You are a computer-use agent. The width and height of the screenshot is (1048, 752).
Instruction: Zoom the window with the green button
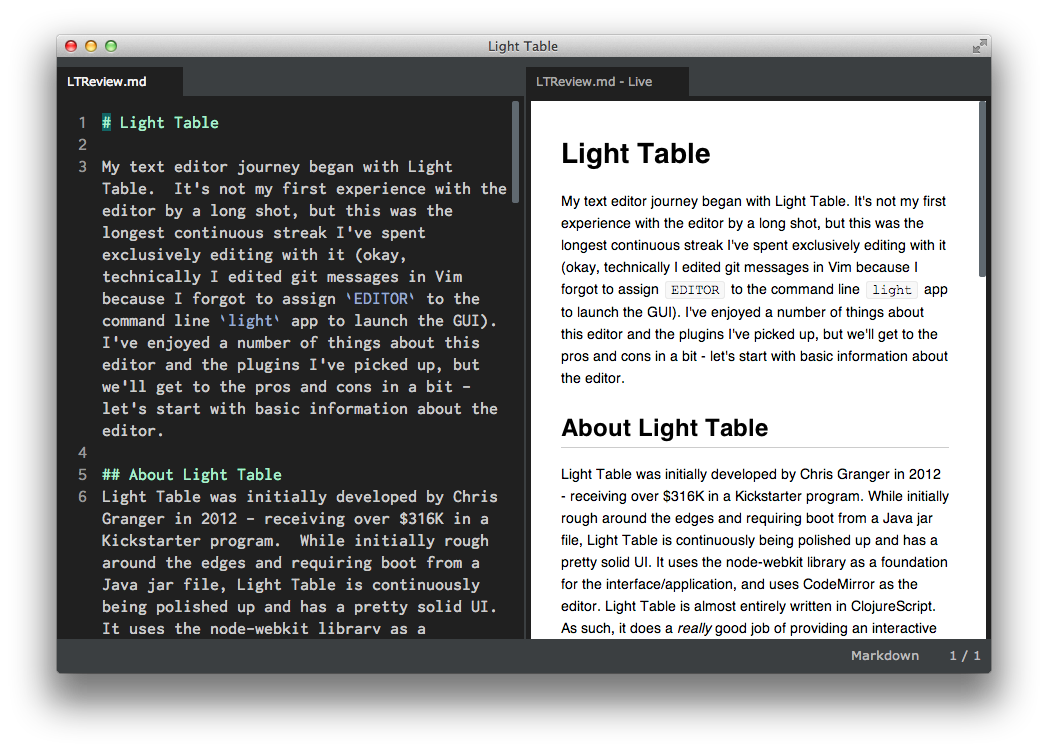point(111,46)
